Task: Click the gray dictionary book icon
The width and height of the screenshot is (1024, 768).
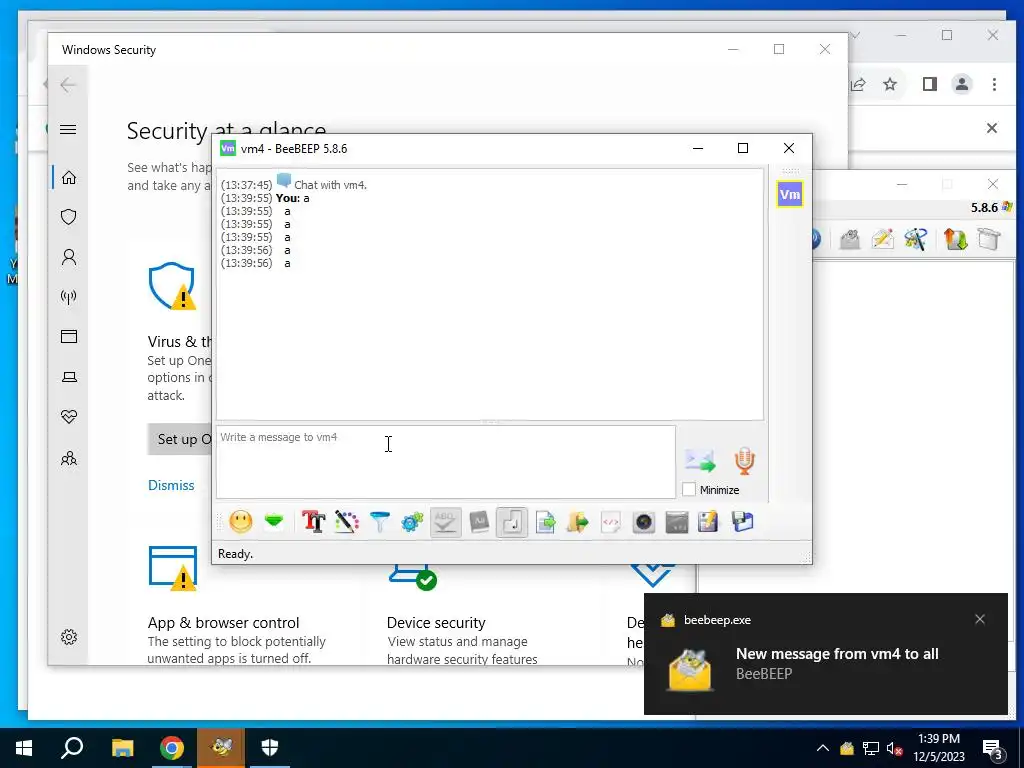Action: point(479,522)
